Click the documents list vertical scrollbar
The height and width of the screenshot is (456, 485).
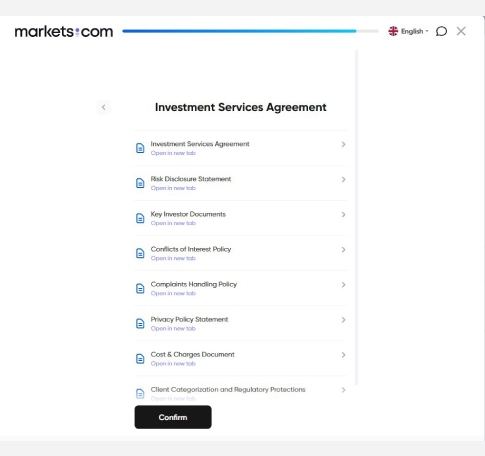[x=356, y=217]
